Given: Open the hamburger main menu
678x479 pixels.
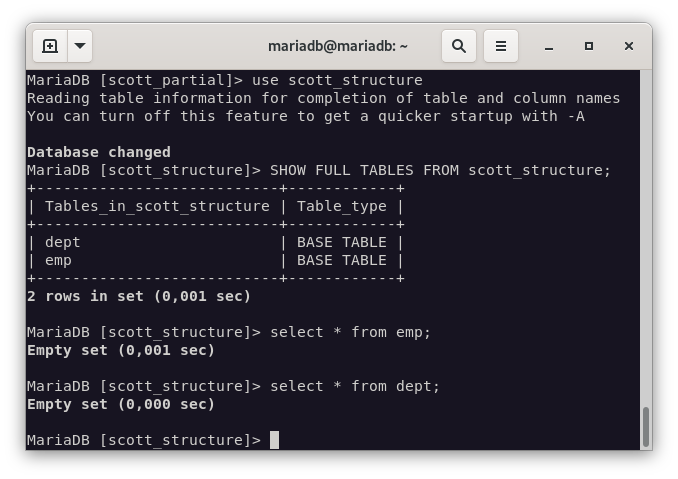Looking at the screenshot, I should (x=501, y=46).
